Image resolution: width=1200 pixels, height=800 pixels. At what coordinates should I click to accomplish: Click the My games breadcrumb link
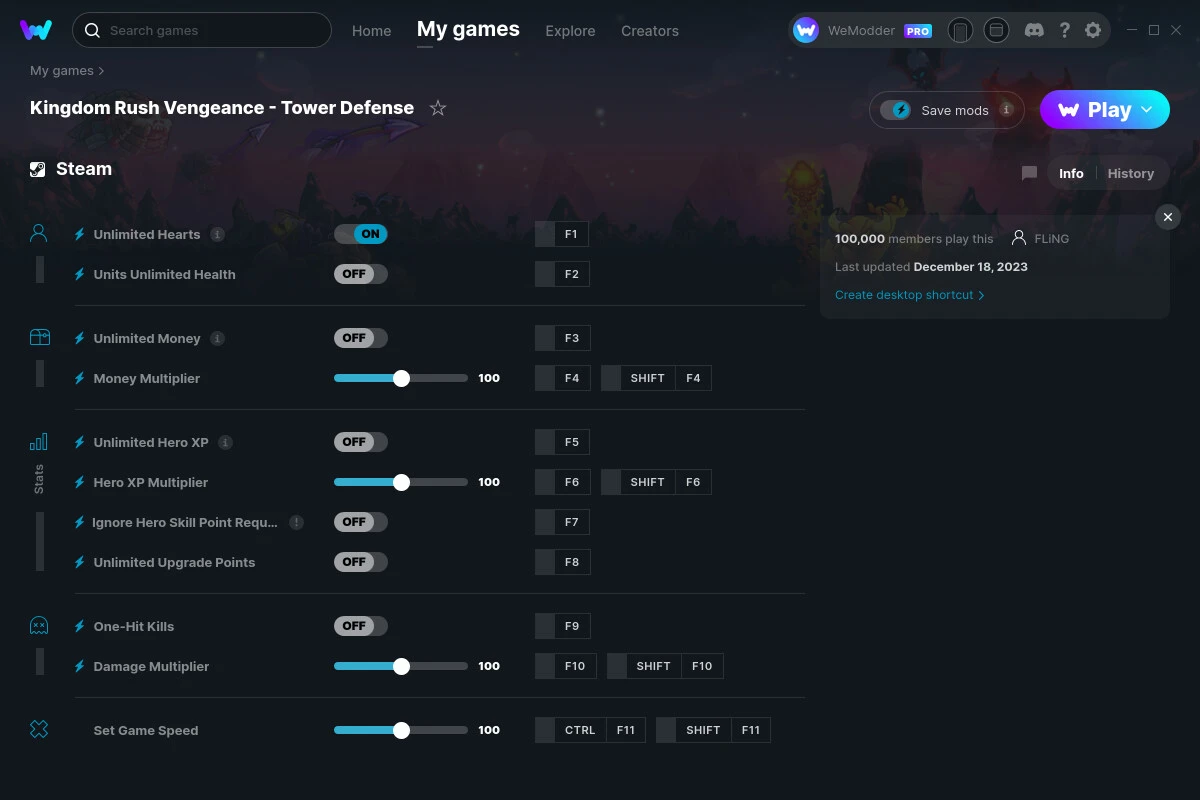coord(61,71)
